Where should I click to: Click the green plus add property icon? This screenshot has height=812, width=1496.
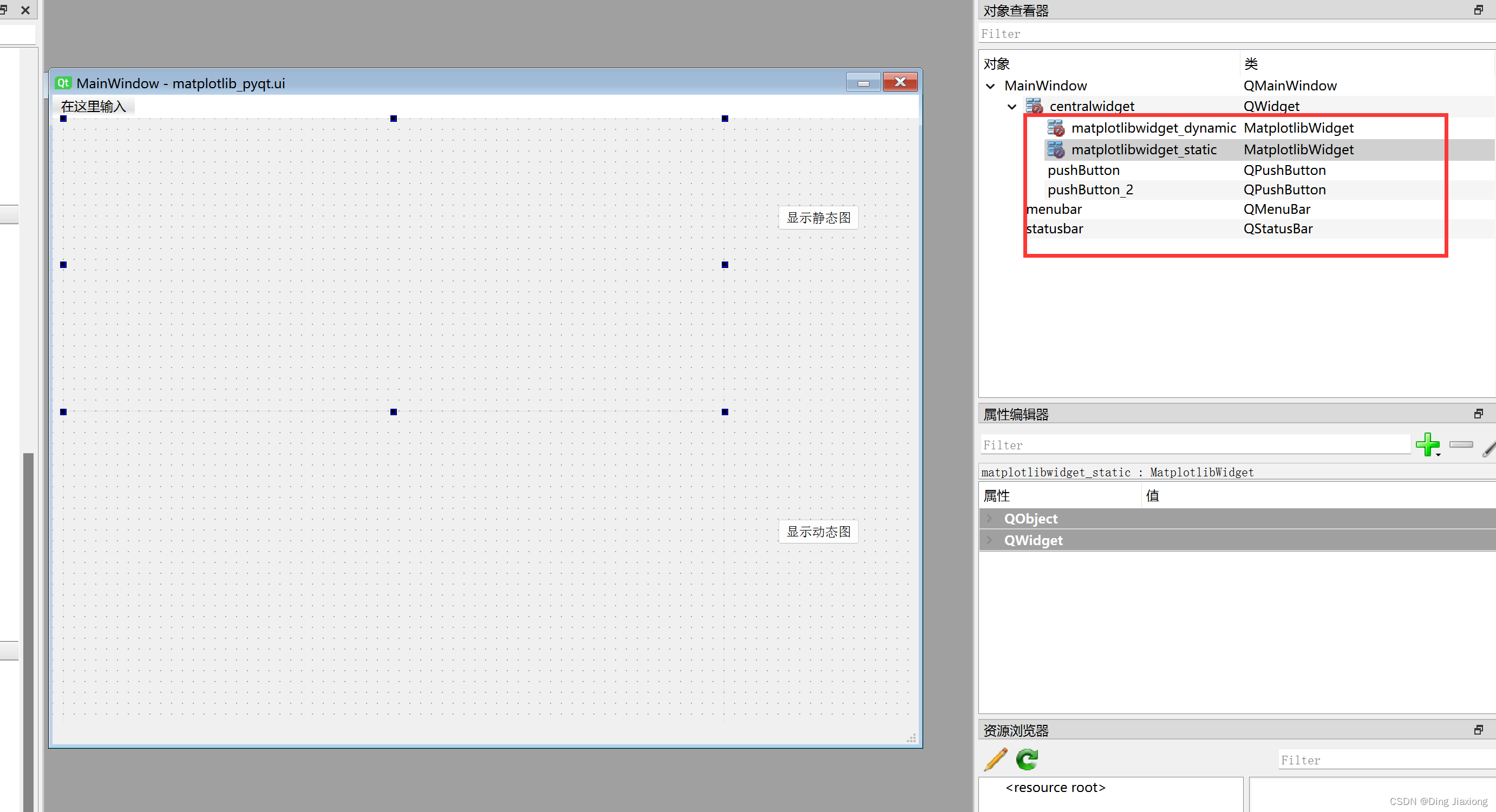[1427, 445]
